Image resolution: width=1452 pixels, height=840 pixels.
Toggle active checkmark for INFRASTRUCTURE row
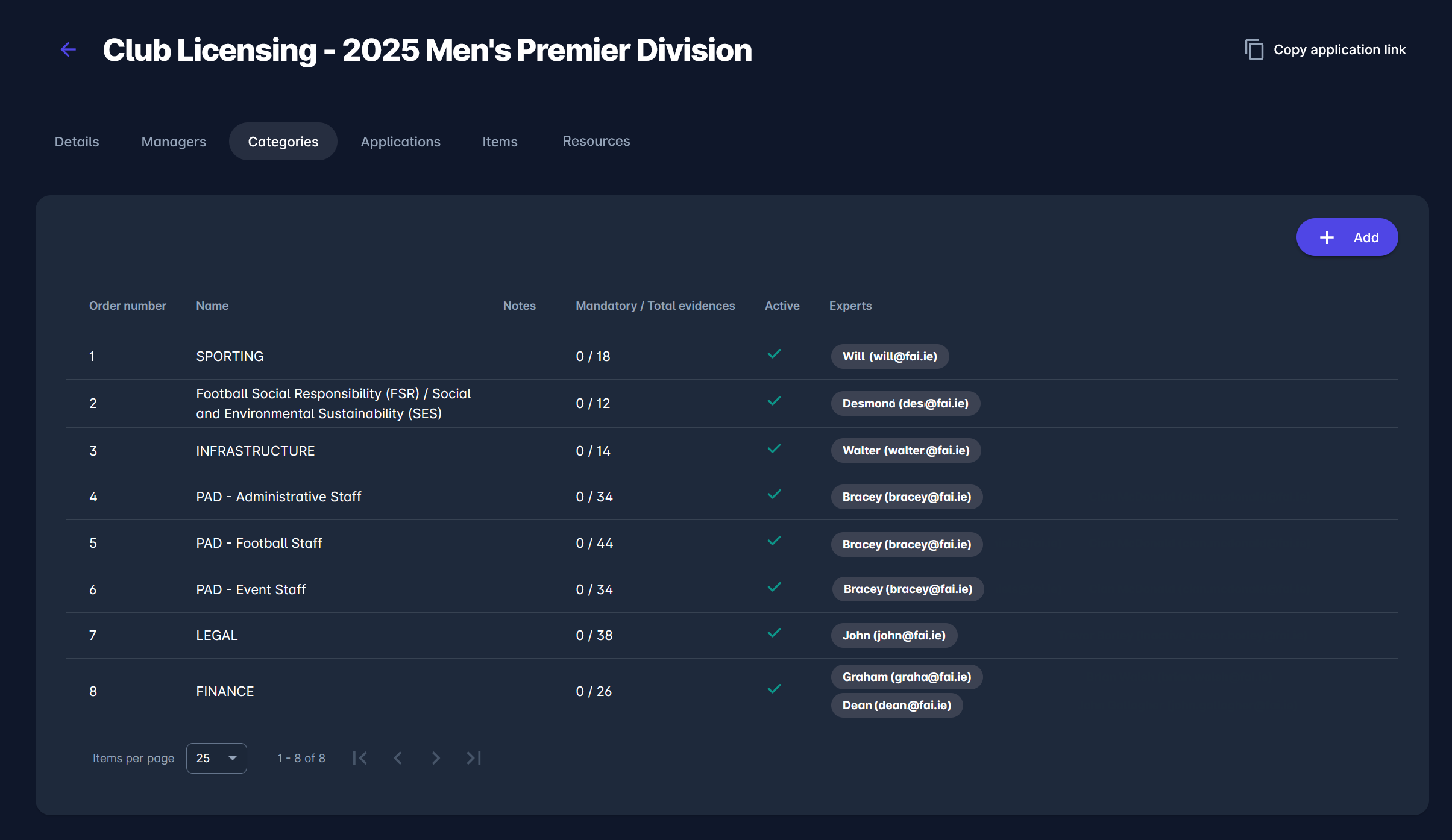coord(774,448)
